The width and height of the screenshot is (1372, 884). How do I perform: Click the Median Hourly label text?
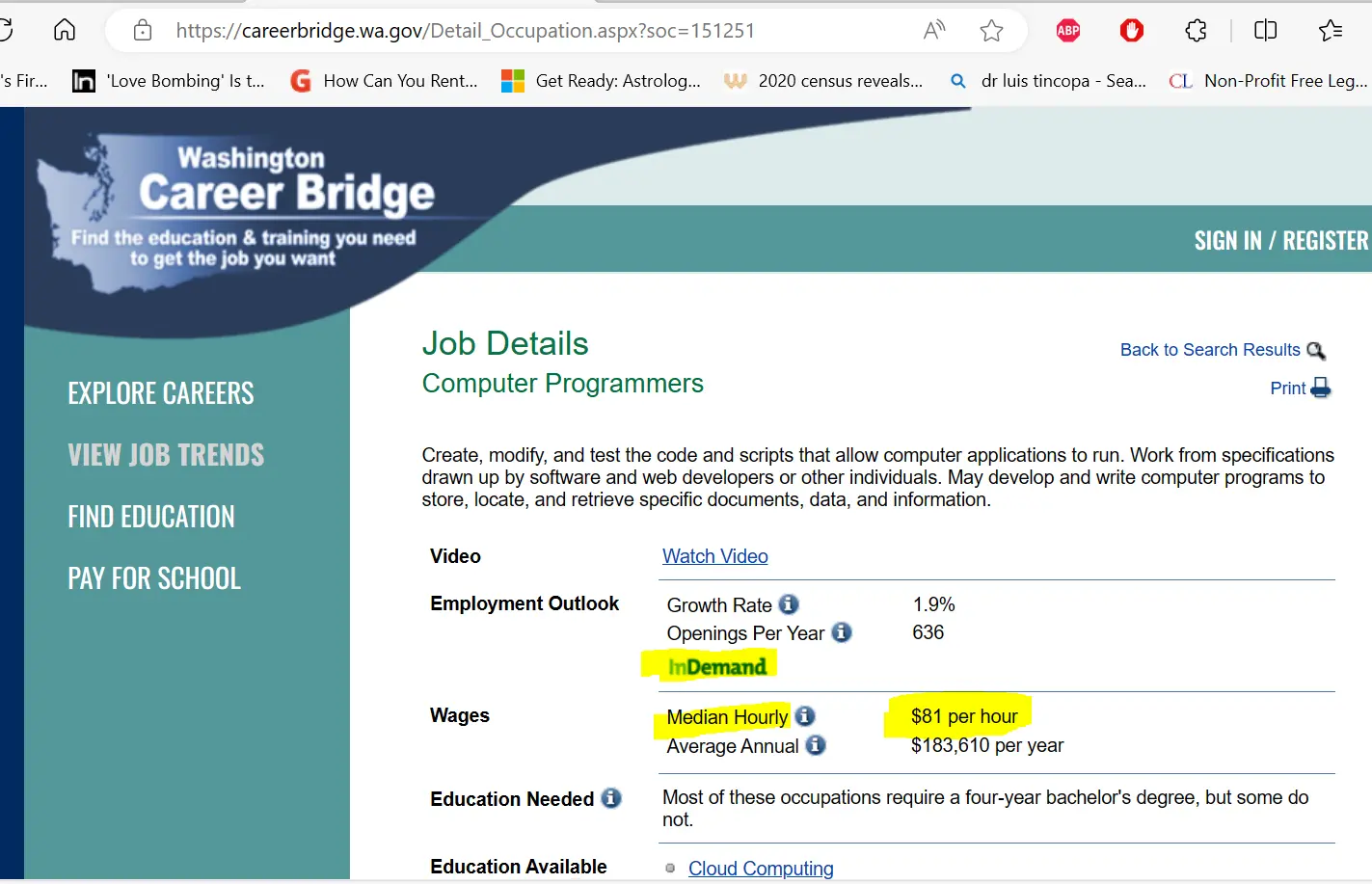(728, 717)
